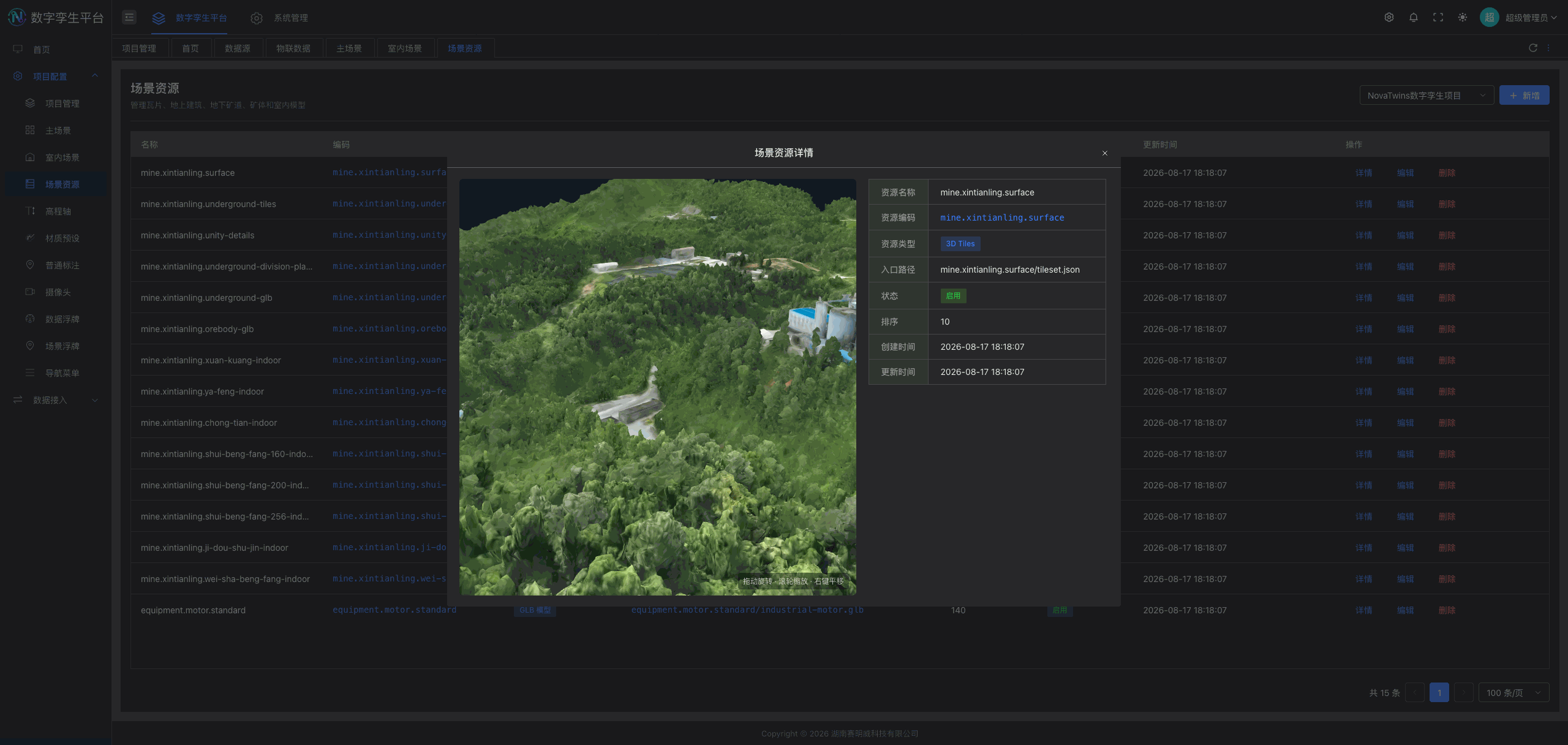The image size is (1568, 745).
Task: Switch to 系统管理 top menu
Action: tap(279, 18)
